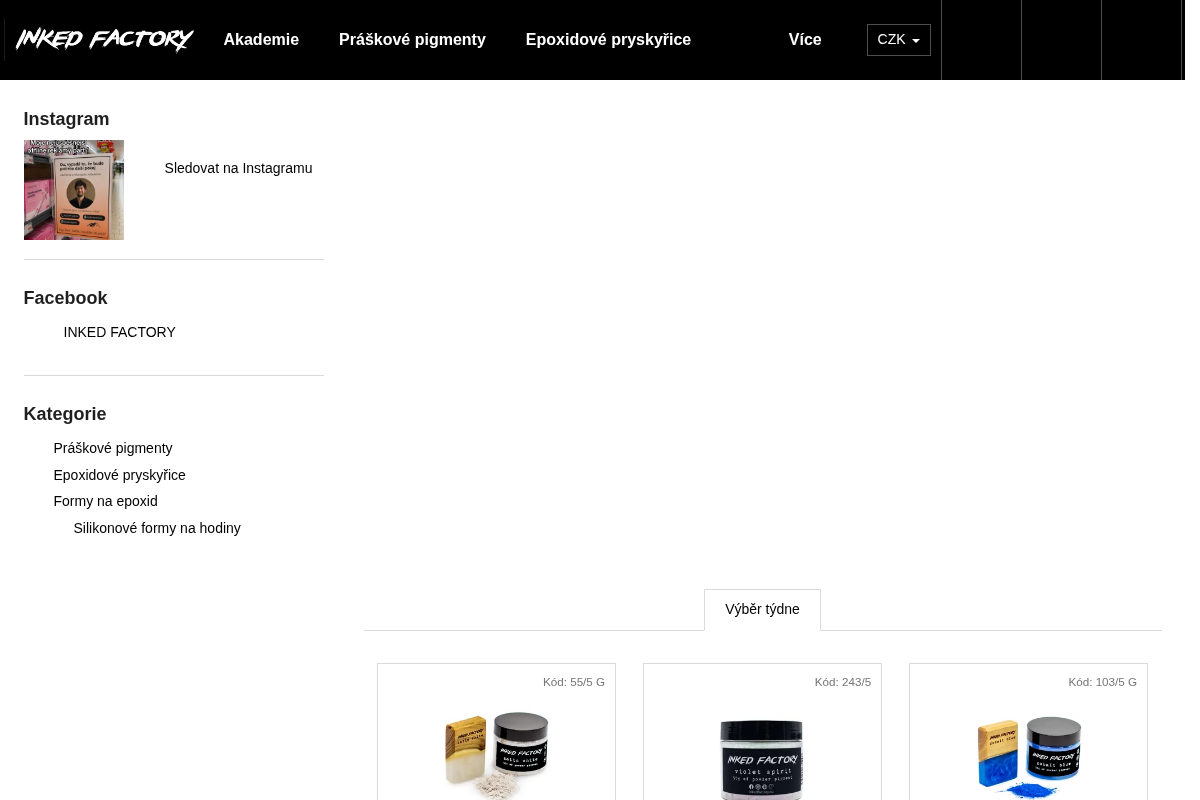The height and width of the screenshot is (800, 1200).
Task: Follow the Sledovat na Instagramu link
Action: click(238, 168)
